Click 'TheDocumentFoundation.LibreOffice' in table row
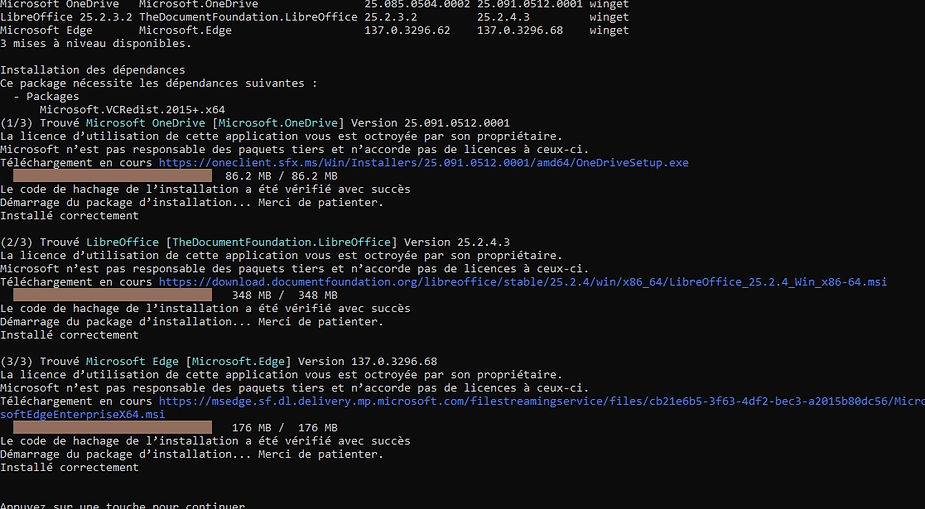The height and width of the screenshot is (509, 925). [x=248, y=17]
